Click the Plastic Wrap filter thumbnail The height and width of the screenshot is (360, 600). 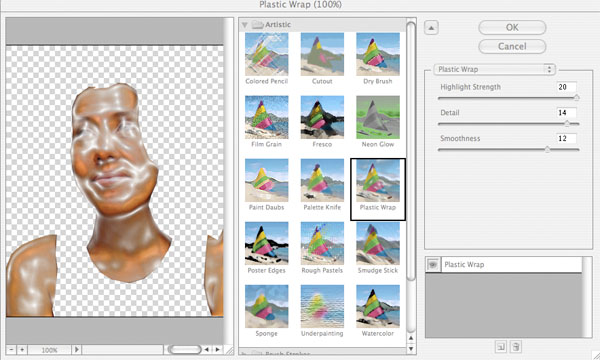[x=378, y=181]
